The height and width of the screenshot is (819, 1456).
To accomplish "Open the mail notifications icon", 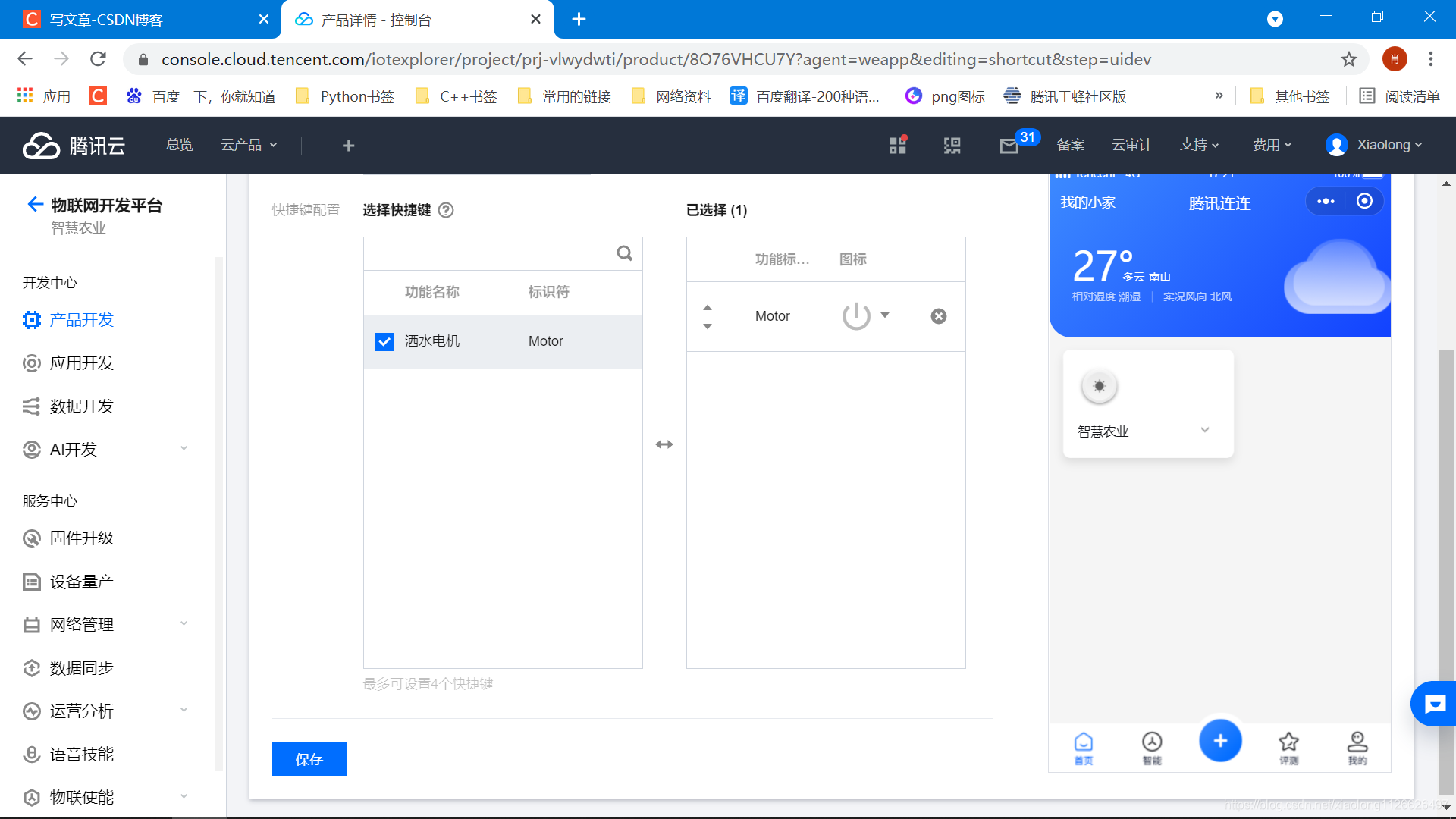I will [x=1009, y=146].
